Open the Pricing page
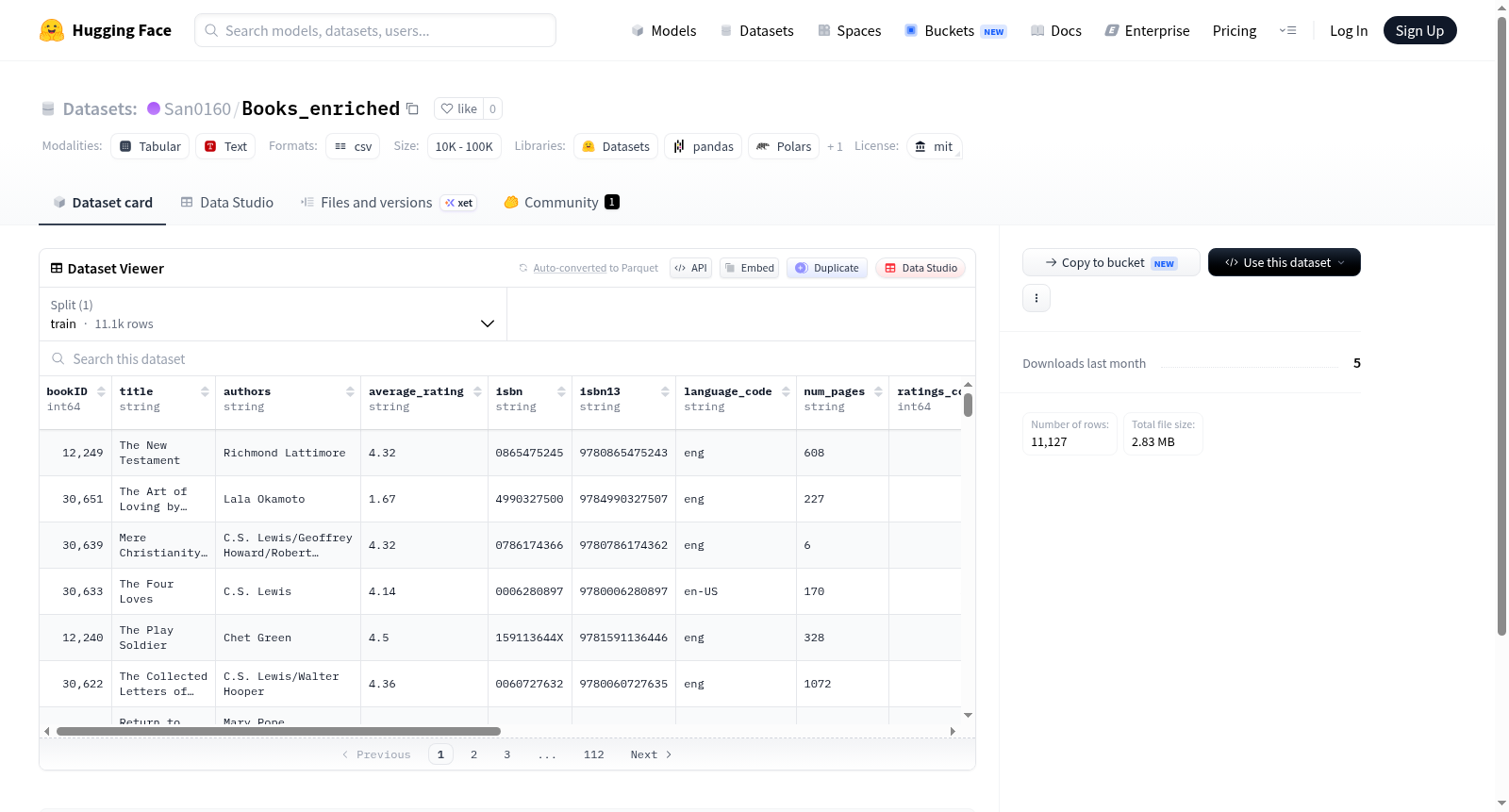This screenshot has height=812, width=1509. click(x=1235, y=30)
